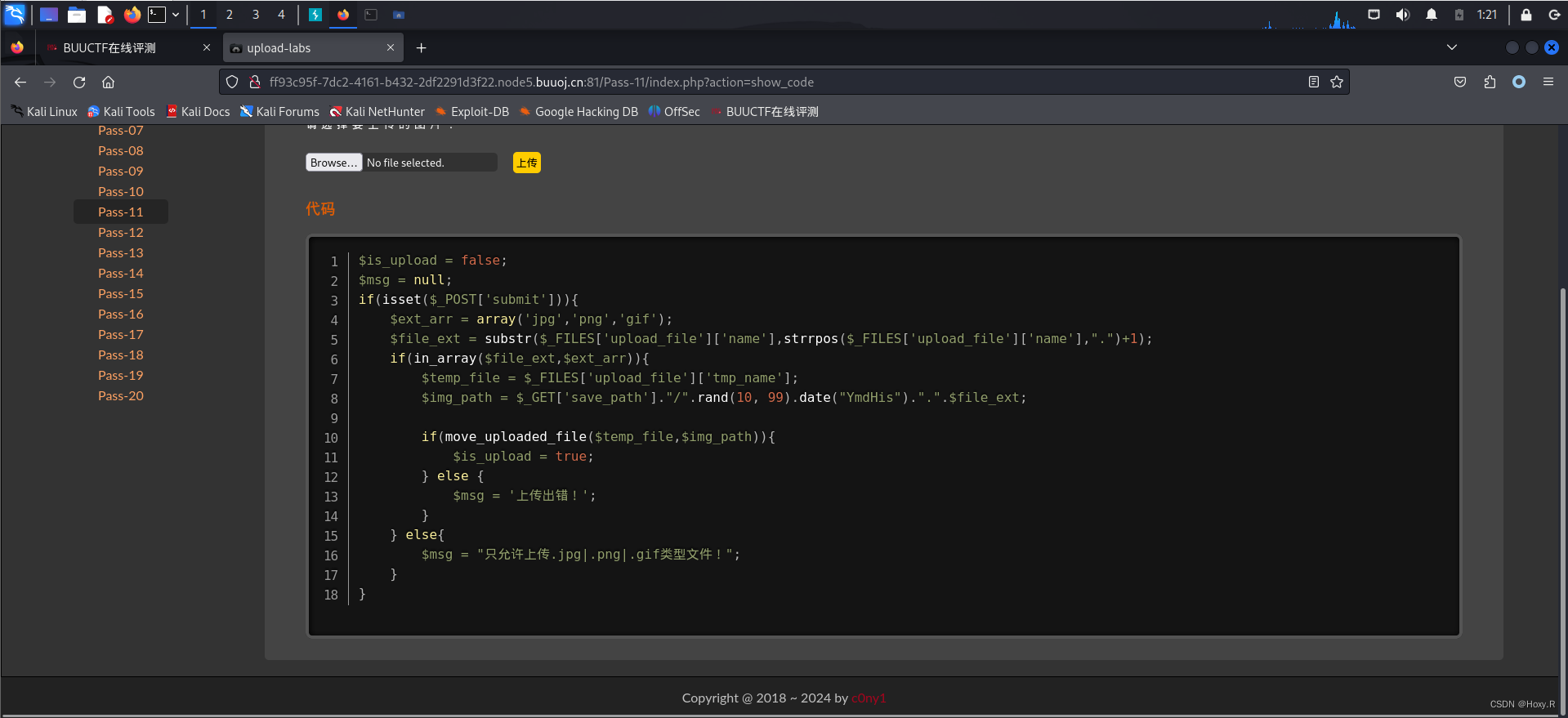Open the Pocket save icon

coord(1460,82)
